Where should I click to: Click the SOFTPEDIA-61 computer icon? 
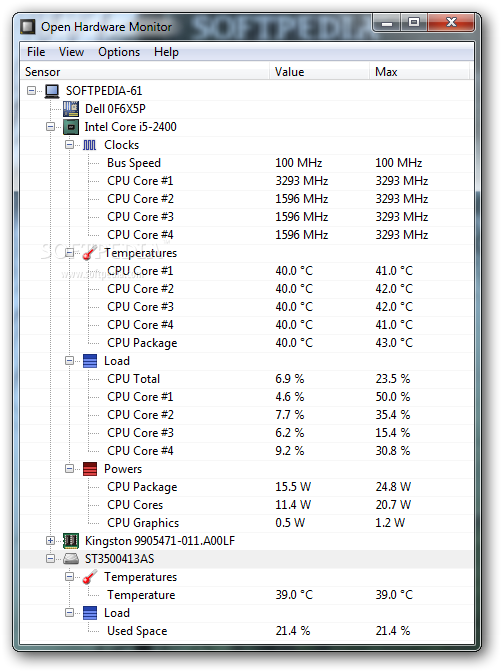point(52,91)
